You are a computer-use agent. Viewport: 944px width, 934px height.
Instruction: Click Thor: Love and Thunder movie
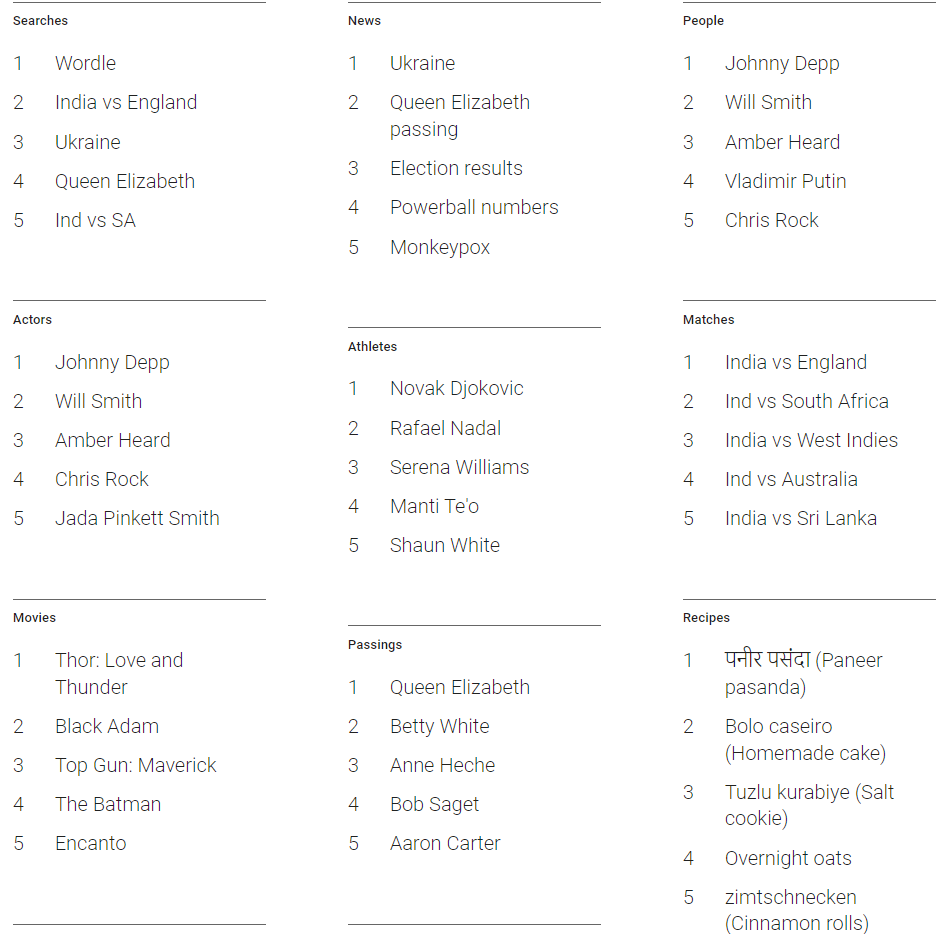[x=119, y=674]
